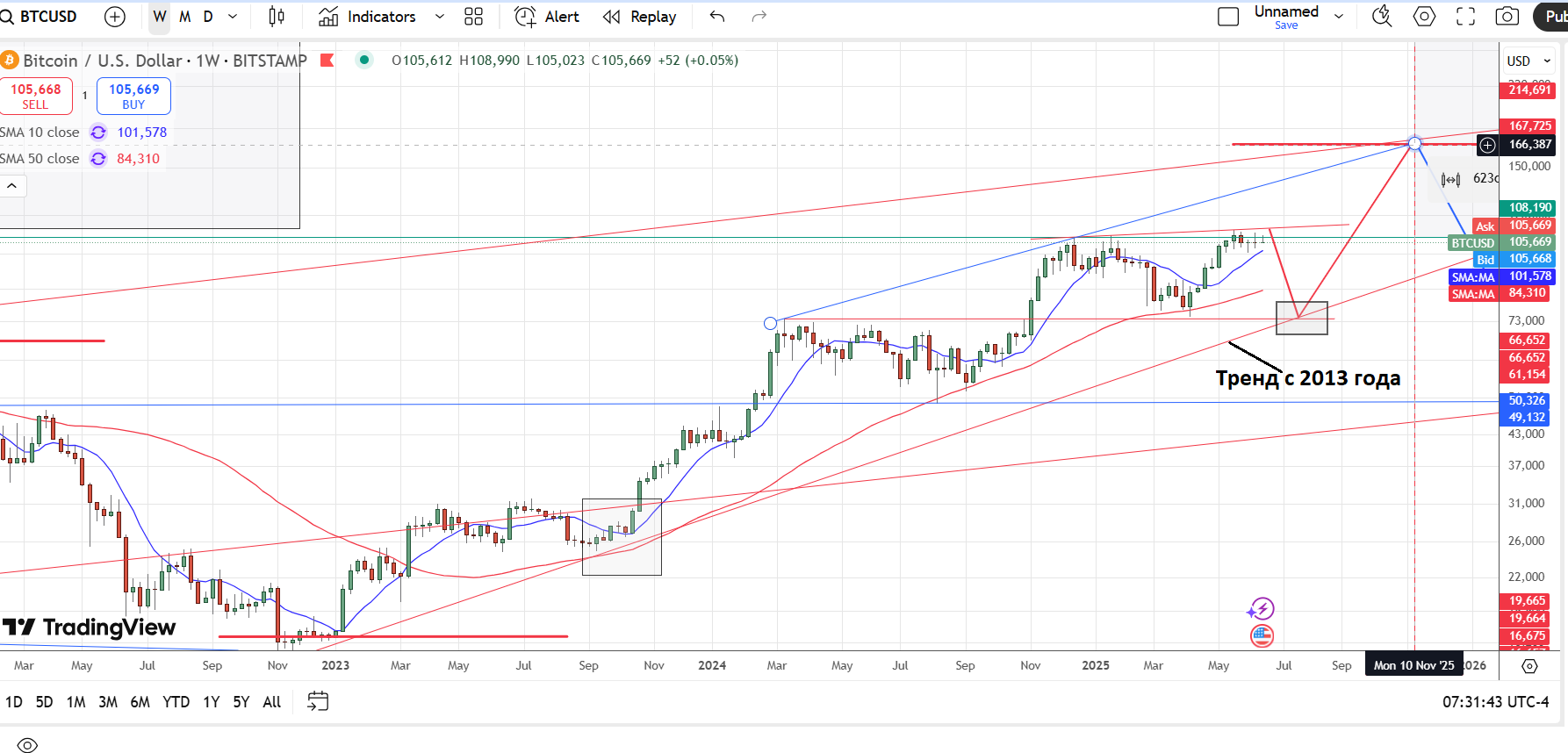The width and height of the screenshot is (1568, 753).
Task: Open the layout grid setup icon
Action: (x=473, y=17)
